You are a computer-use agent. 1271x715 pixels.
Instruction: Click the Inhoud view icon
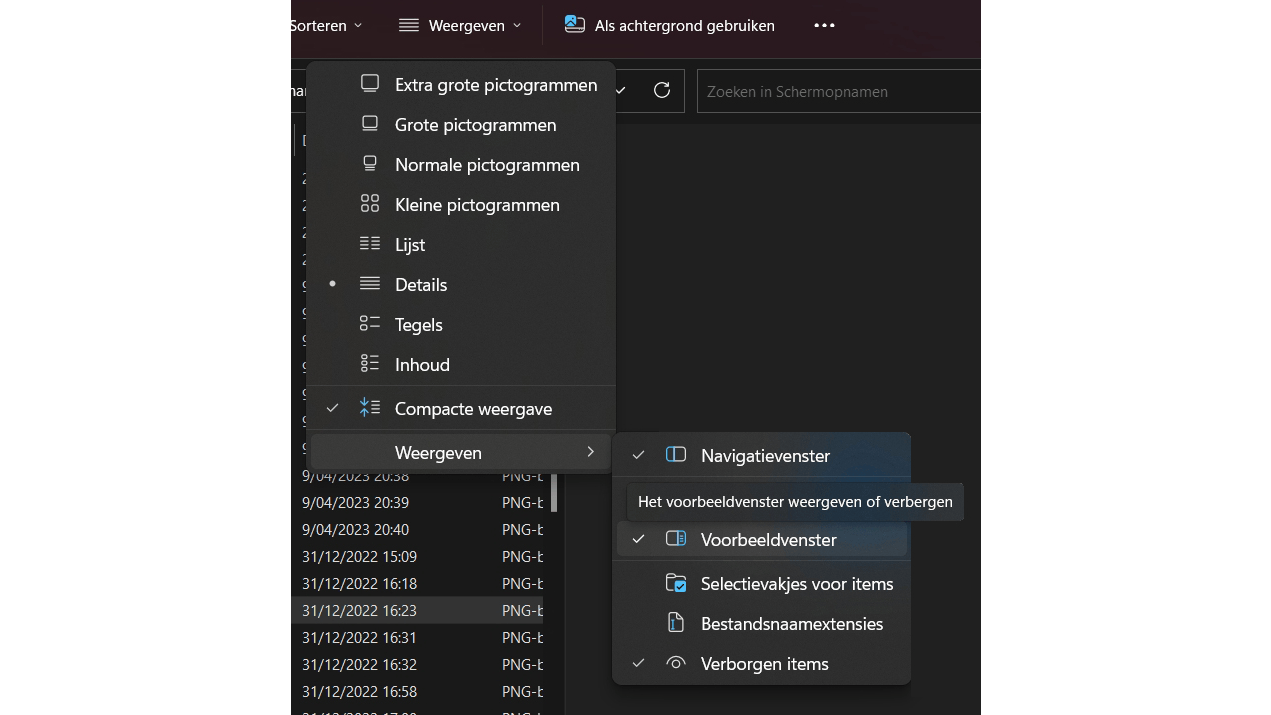tap(370, 364)
